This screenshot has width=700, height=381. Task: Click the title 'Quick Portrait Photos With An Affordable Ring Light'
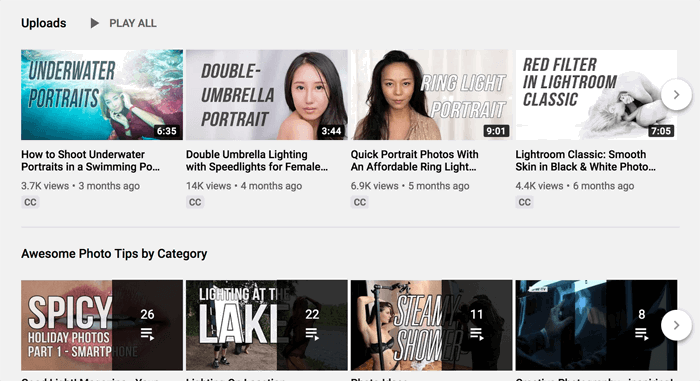[414, 160]
